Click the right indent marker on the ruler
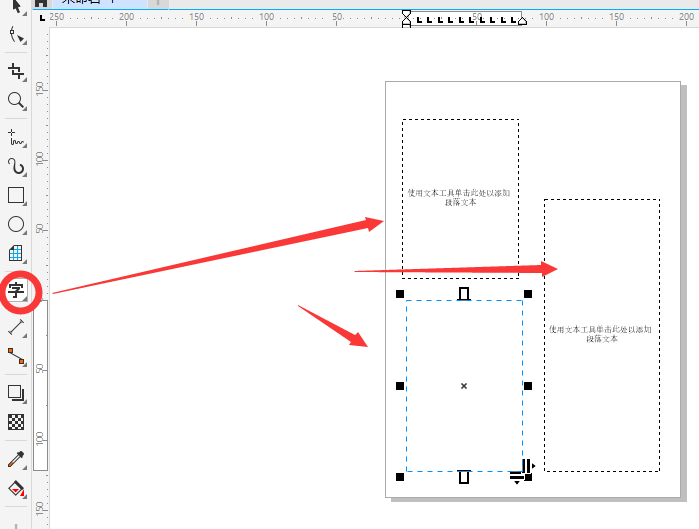The image size is (699, 529). pos(522,20)
